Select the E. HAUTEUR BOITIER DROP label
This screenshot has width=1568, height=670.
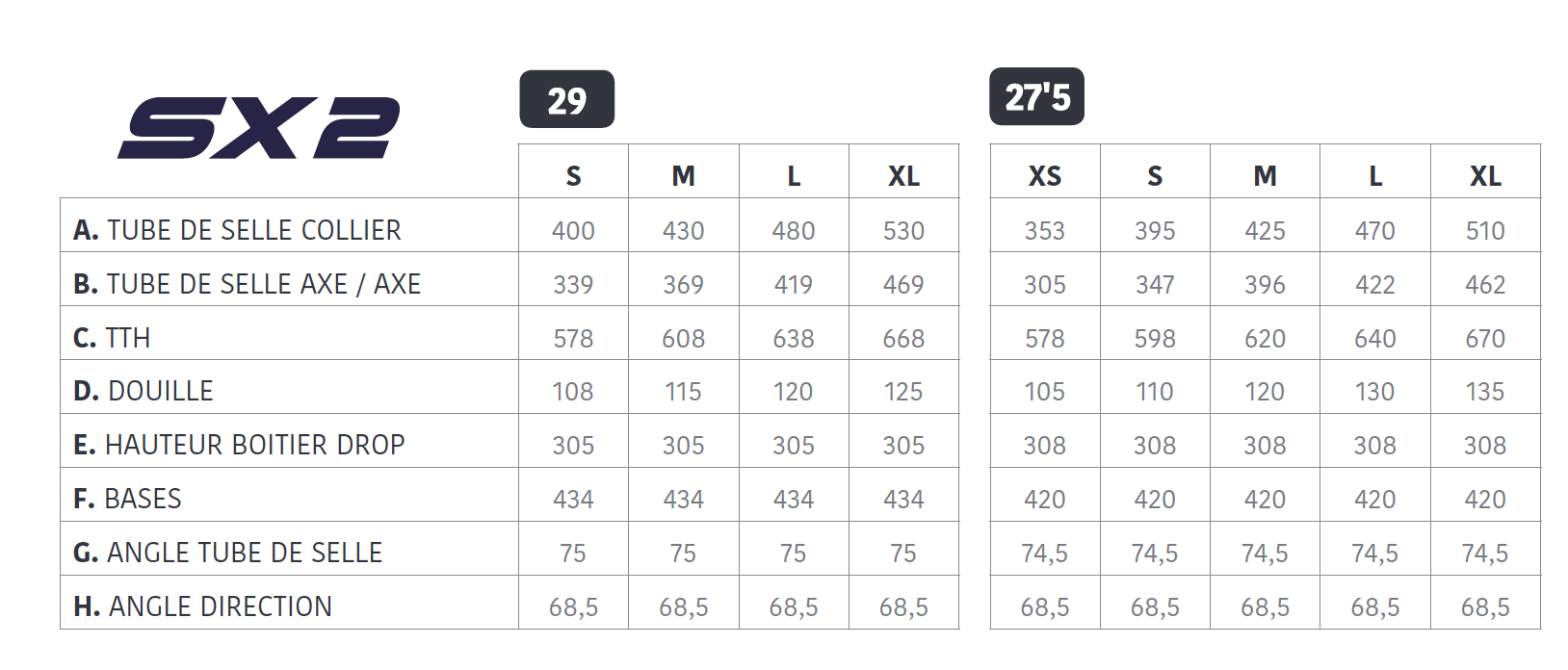tap(239, 445)
